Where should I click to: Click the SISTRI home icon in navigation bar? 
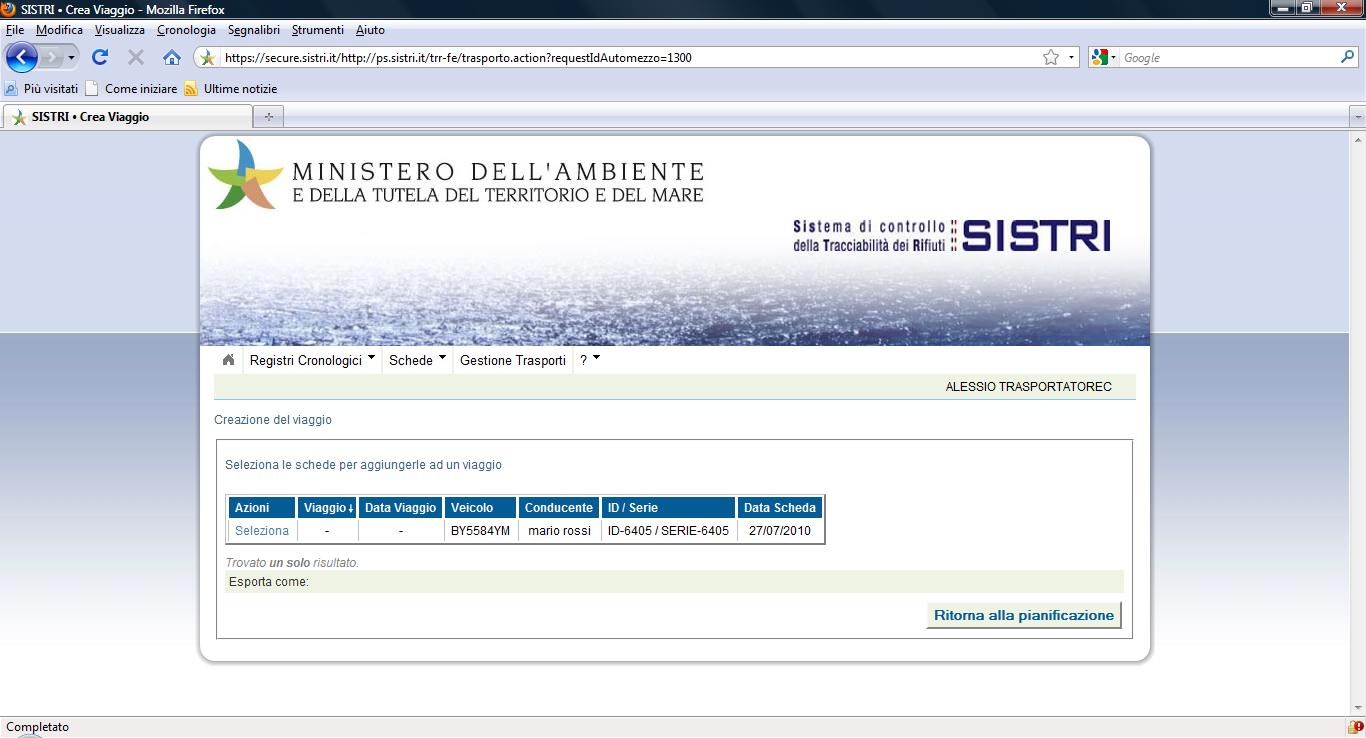click(x=228, y=360)
